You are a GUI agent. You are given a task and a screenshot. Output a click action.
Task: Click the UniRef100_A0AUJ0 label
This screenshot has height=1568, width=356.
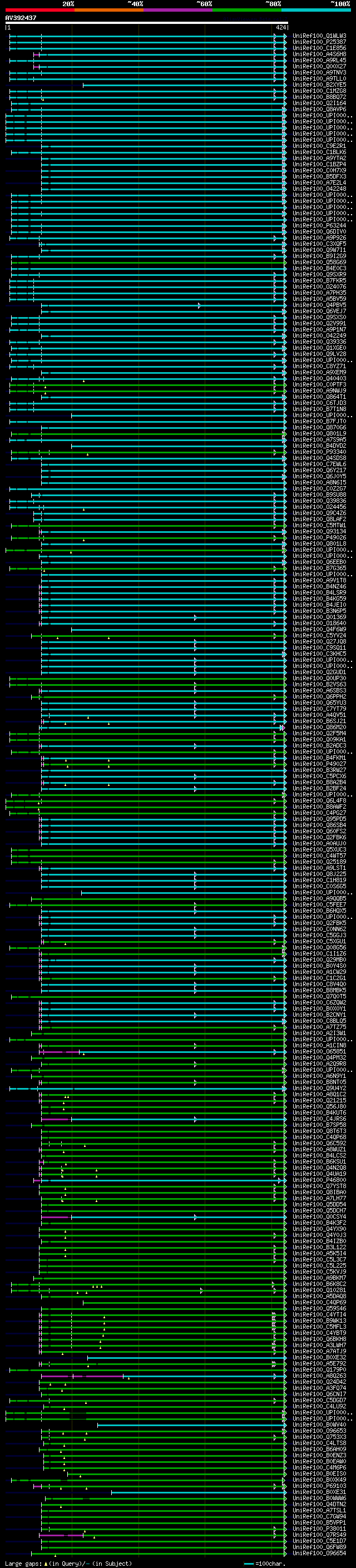click(319, 844)
